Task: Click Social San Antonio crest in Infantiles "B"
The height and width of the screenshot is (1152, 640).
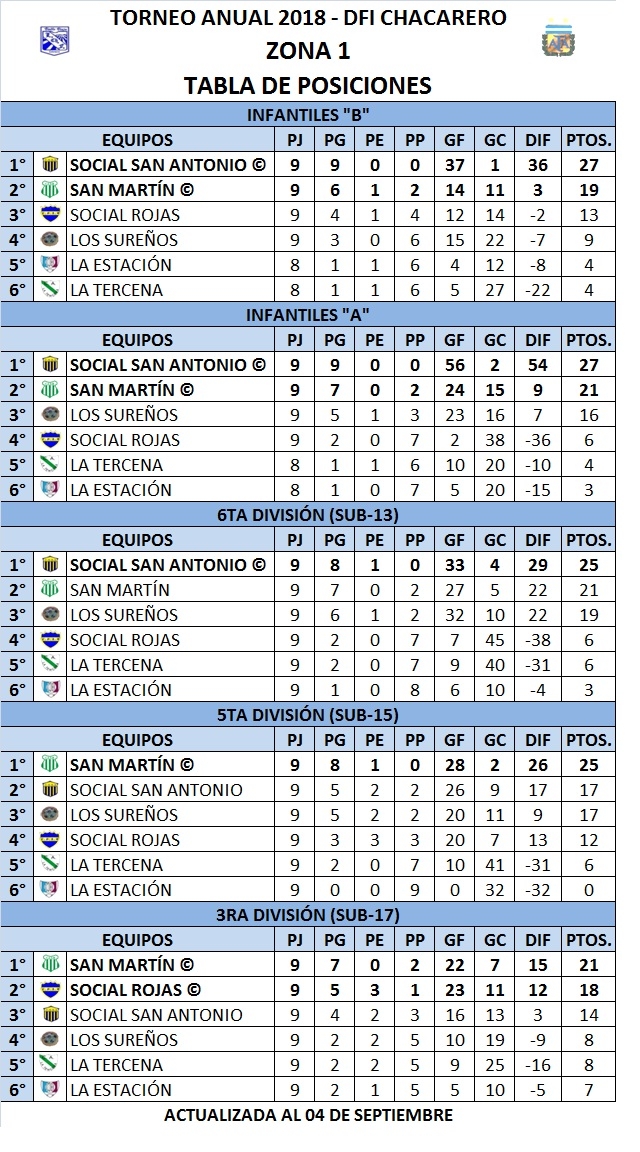Action: 50,164
